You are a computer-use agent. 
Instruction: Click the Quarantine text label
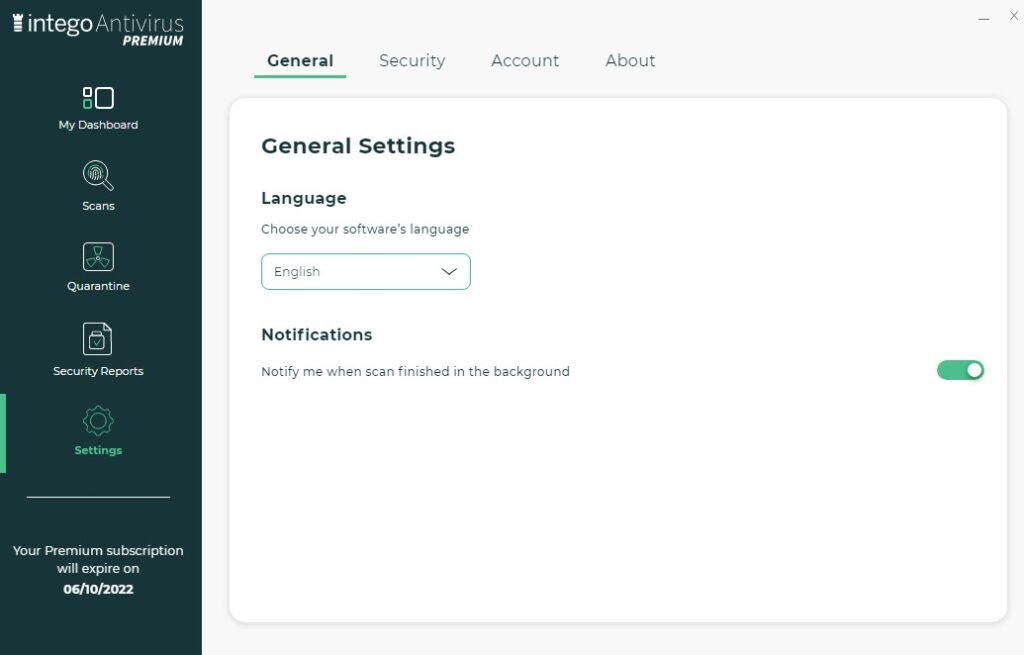tap(98, 286)
